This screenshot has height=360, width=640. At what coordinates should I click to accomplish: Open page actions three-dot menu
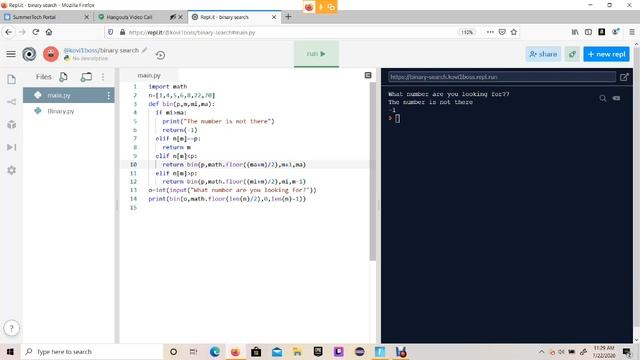(490, 32)
